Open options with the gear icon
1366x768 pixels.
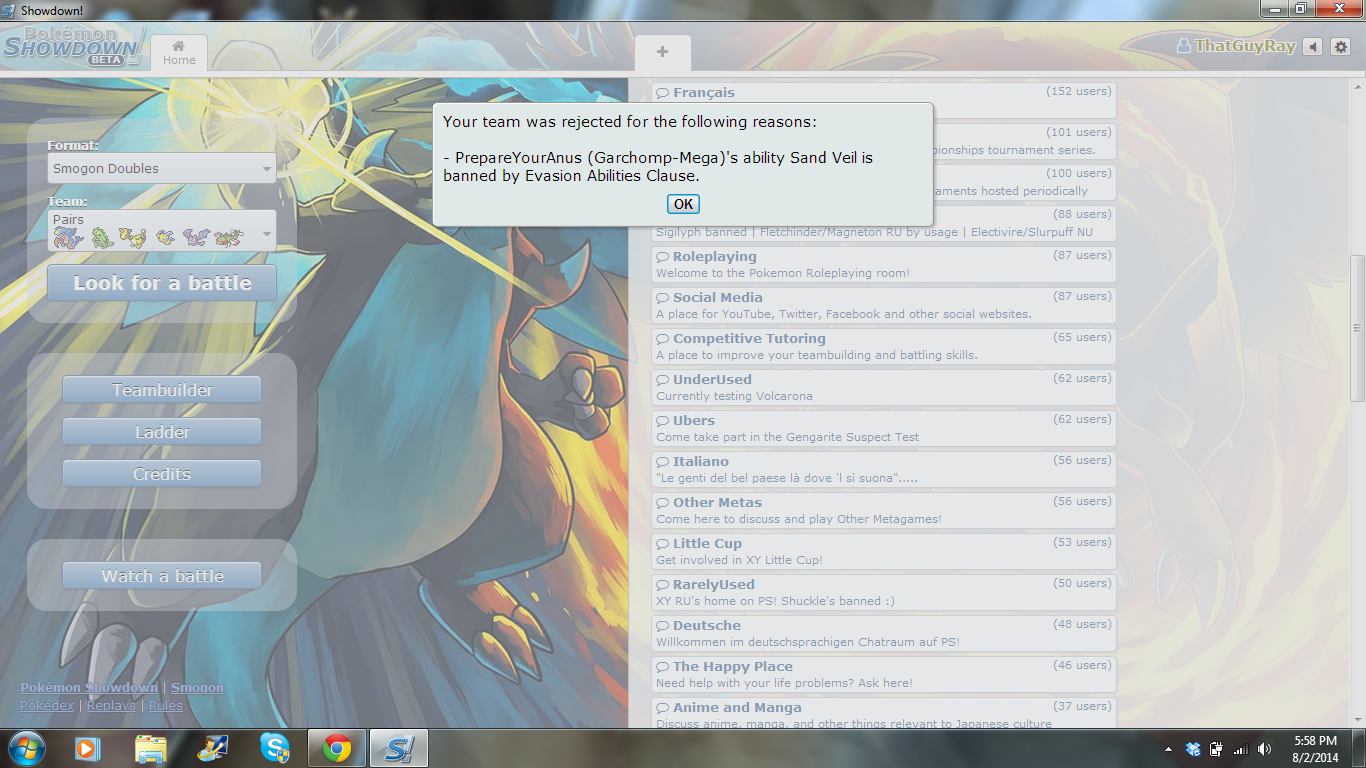point(1341,47)
